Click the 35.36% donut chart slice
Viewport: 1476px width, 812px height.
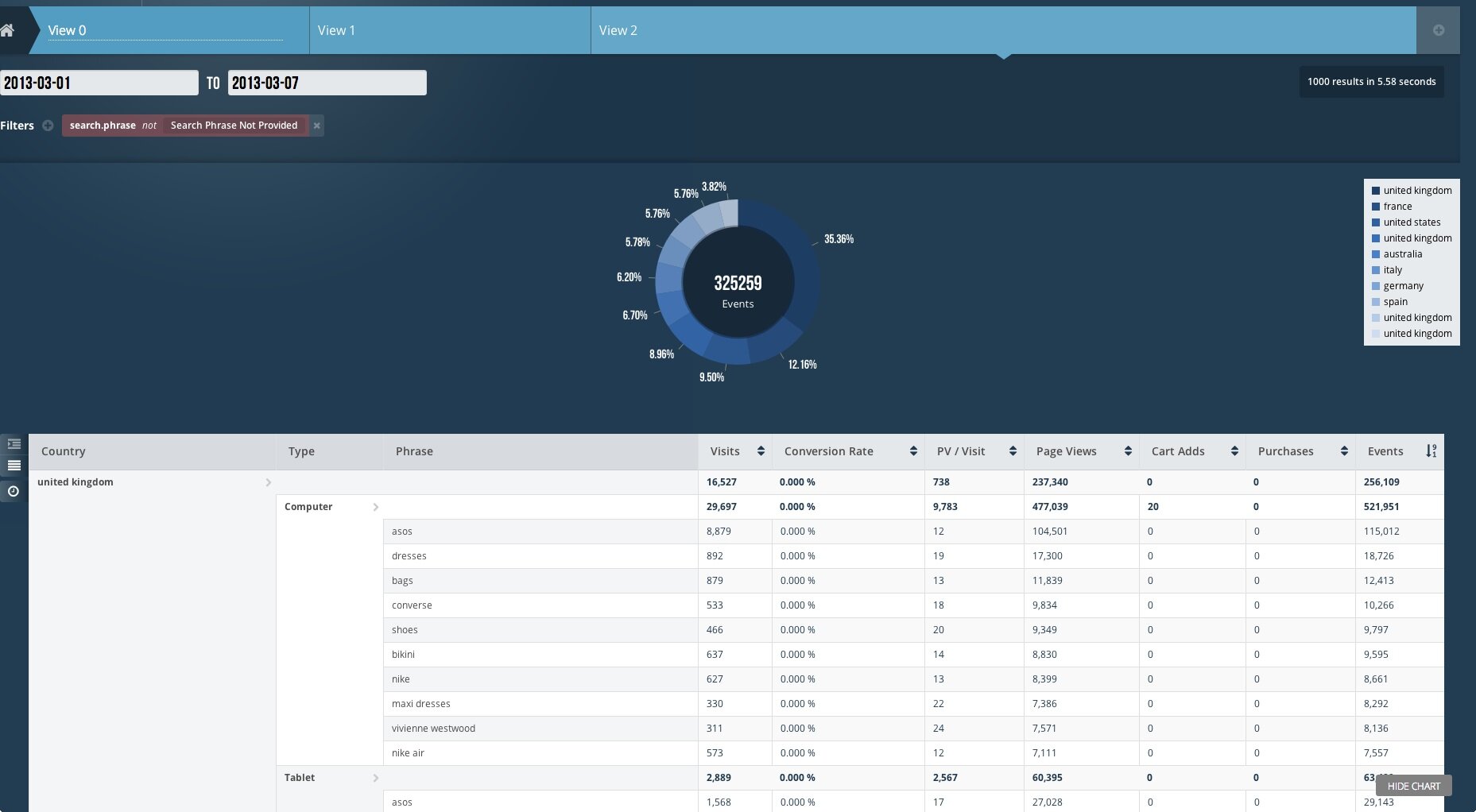[799, 258]
